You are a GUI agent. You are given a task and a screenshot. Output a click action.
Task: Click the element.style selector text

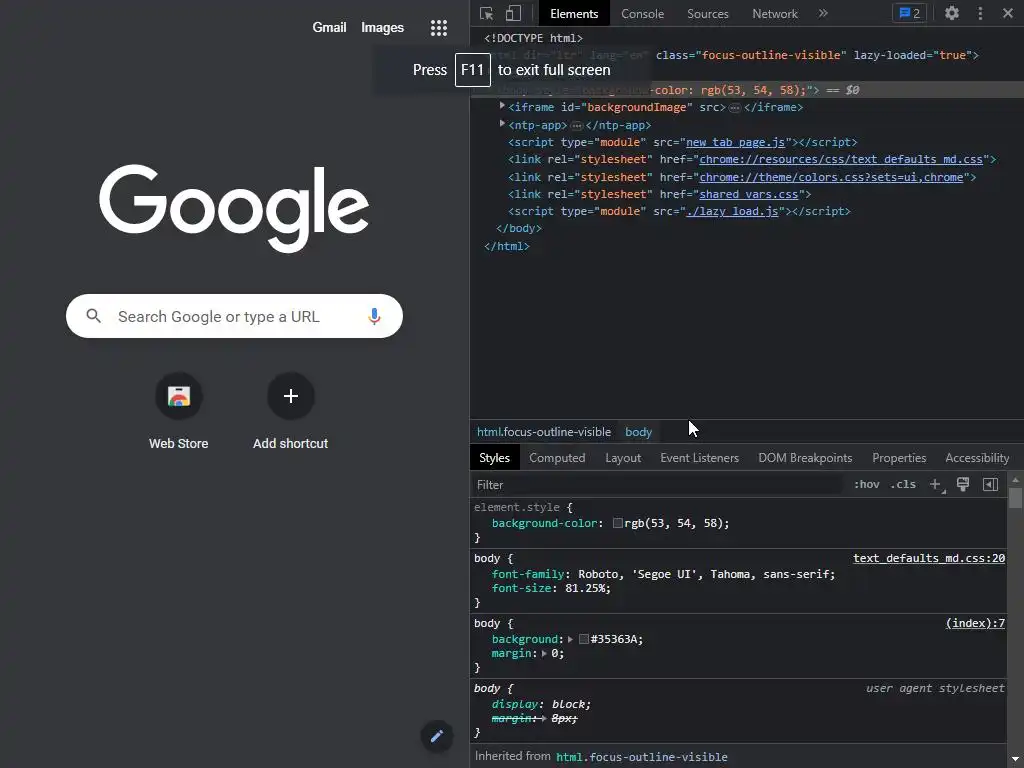(517, 507)
